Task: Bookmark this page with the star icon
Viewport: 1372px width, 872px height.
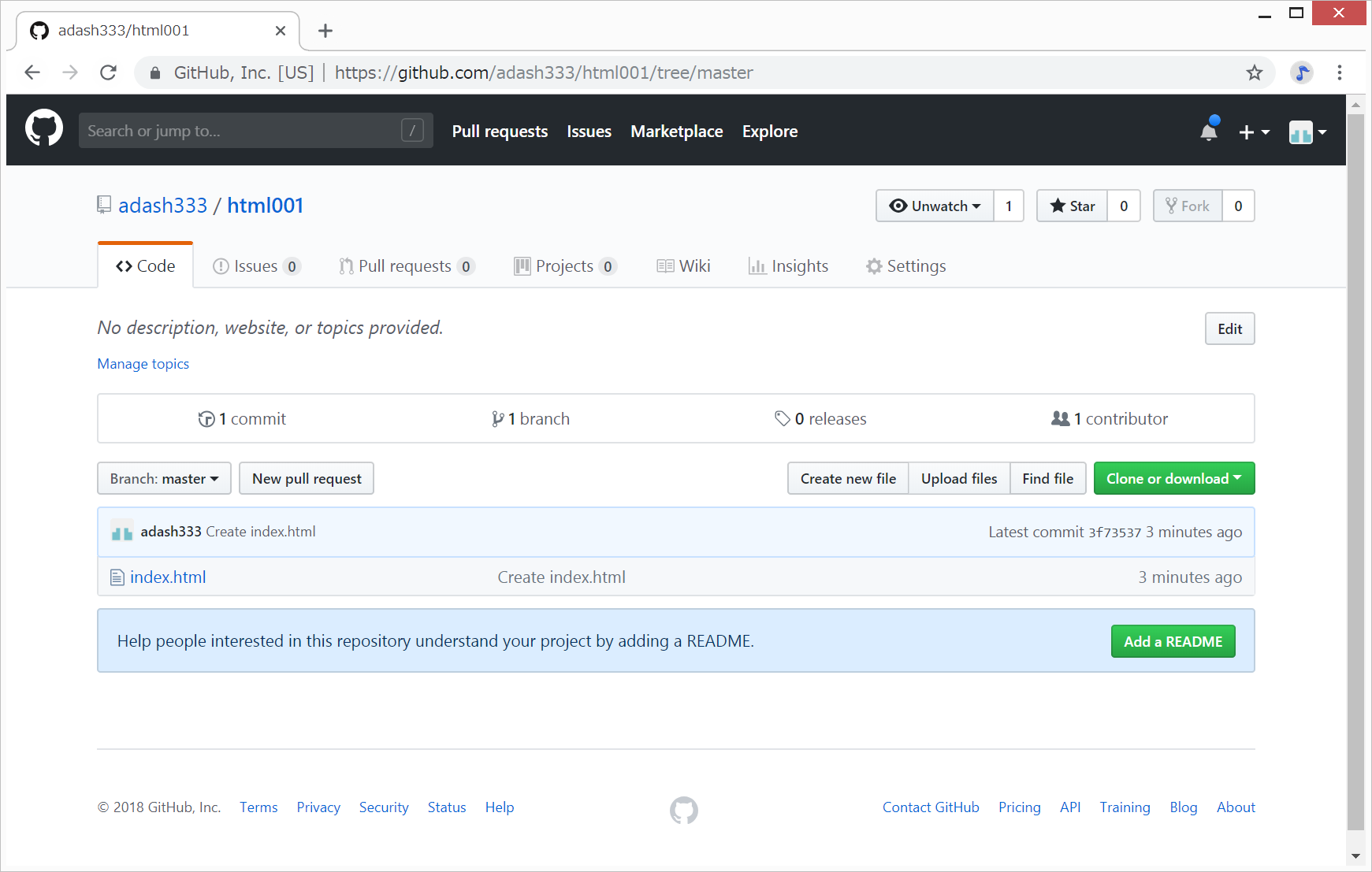Action: pos(1255,72)
